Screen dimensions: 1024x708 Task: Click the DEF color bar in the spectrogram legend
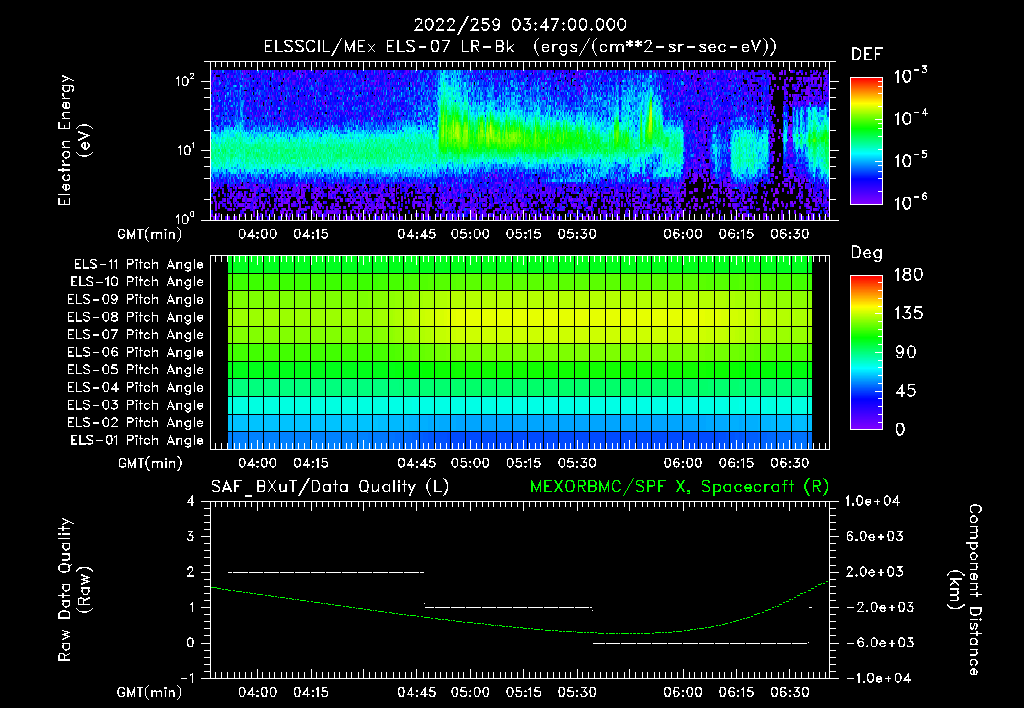[x=866, y=141]
